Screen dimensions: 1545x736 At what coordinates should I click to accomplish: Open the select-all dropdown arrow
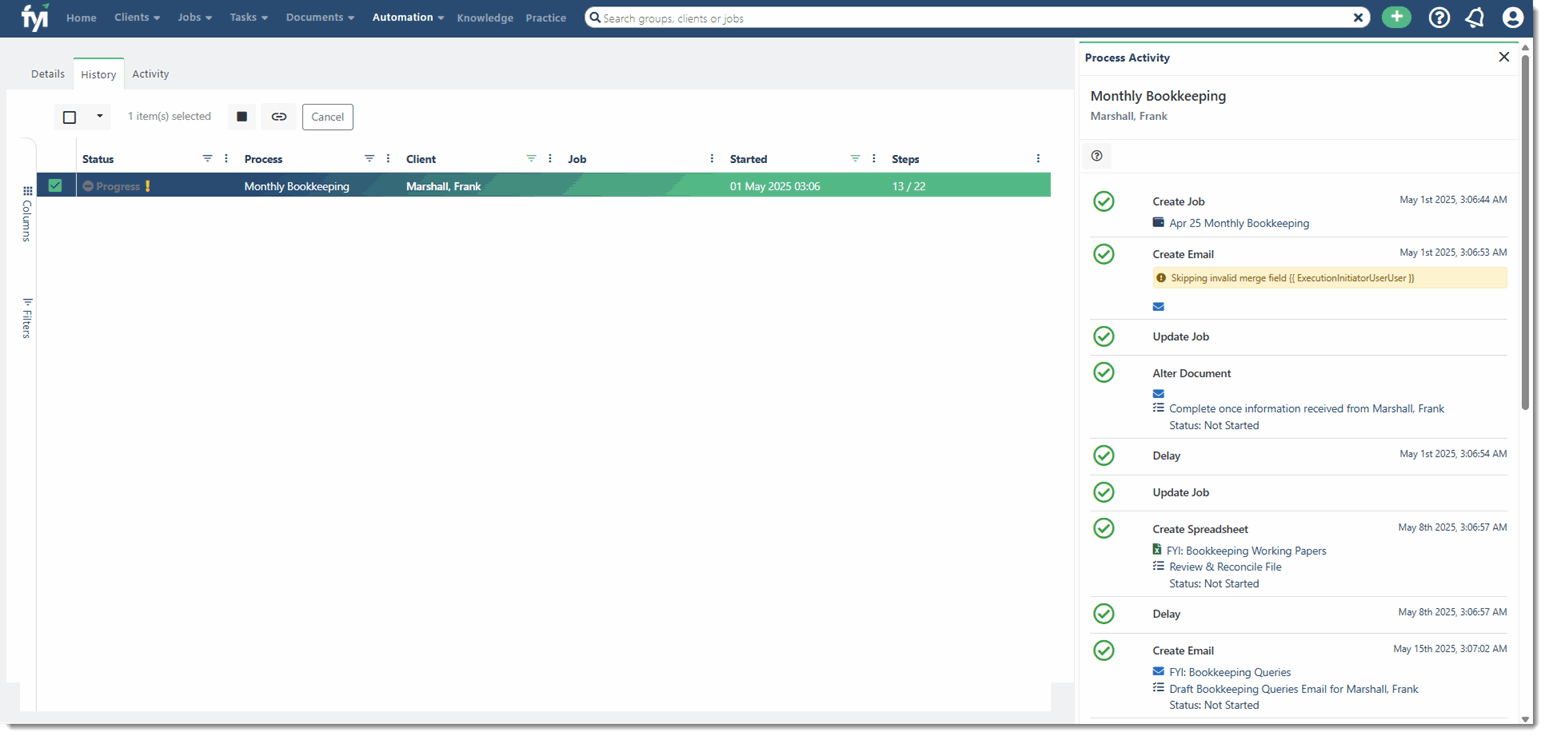coord(99,117)
